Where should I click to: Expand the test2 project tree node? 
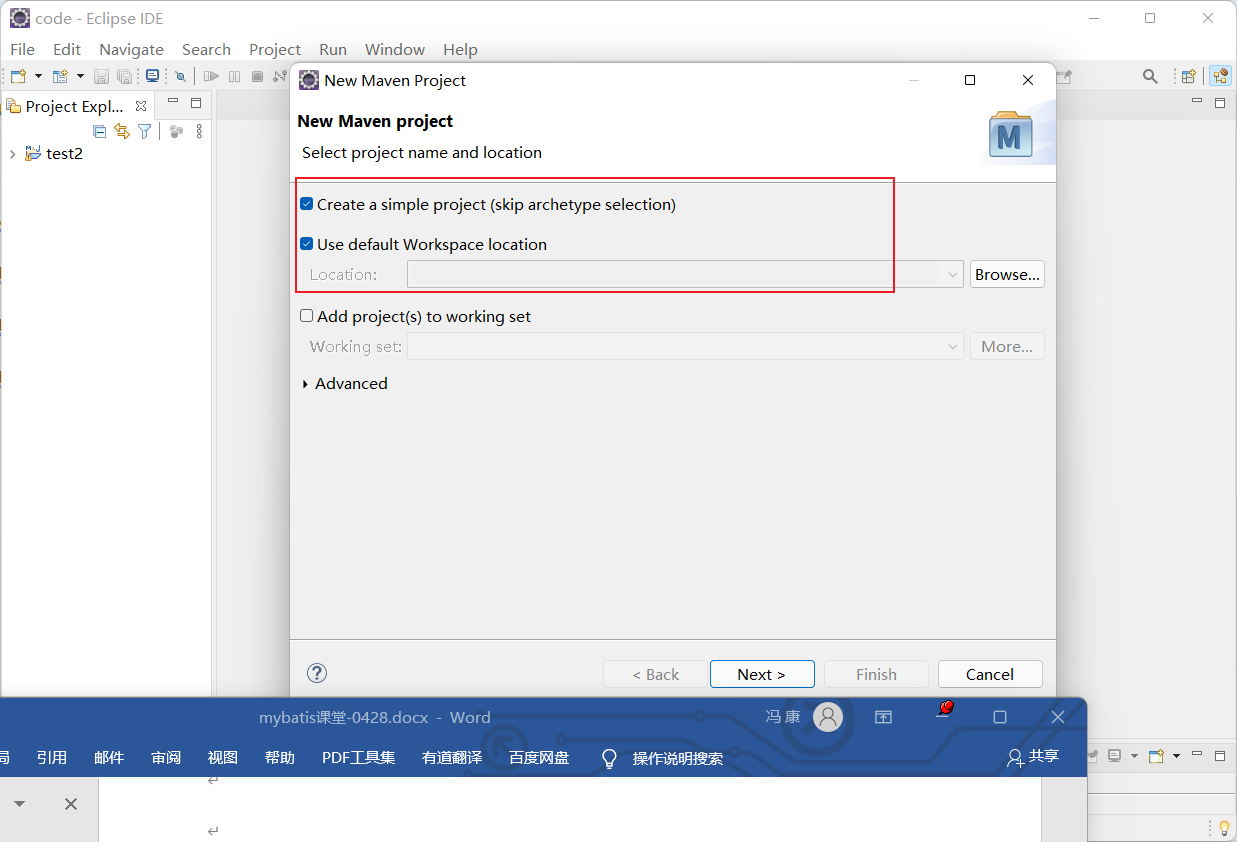[12, 154]
